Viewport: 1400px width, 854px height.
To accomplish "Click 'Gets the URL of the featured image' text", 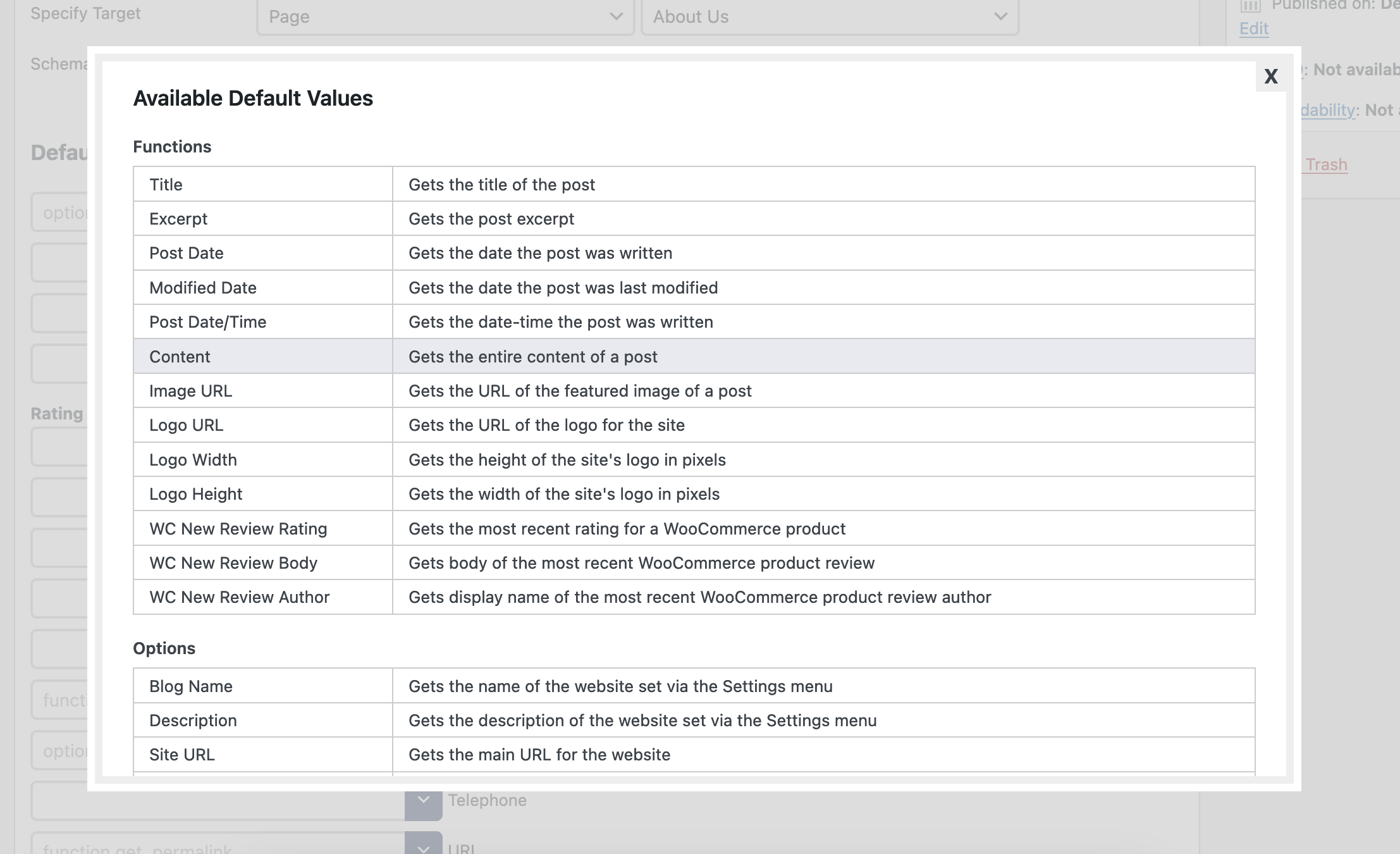I will (580, 391).
